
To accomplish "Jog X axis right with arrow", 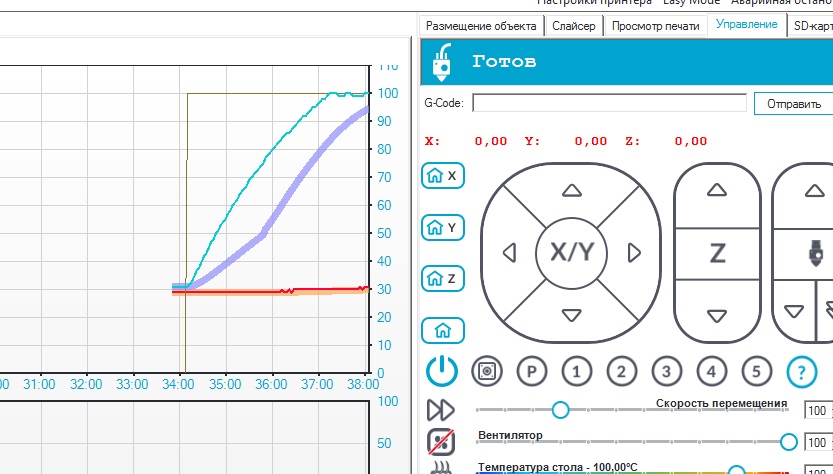I will pos(633,252).
